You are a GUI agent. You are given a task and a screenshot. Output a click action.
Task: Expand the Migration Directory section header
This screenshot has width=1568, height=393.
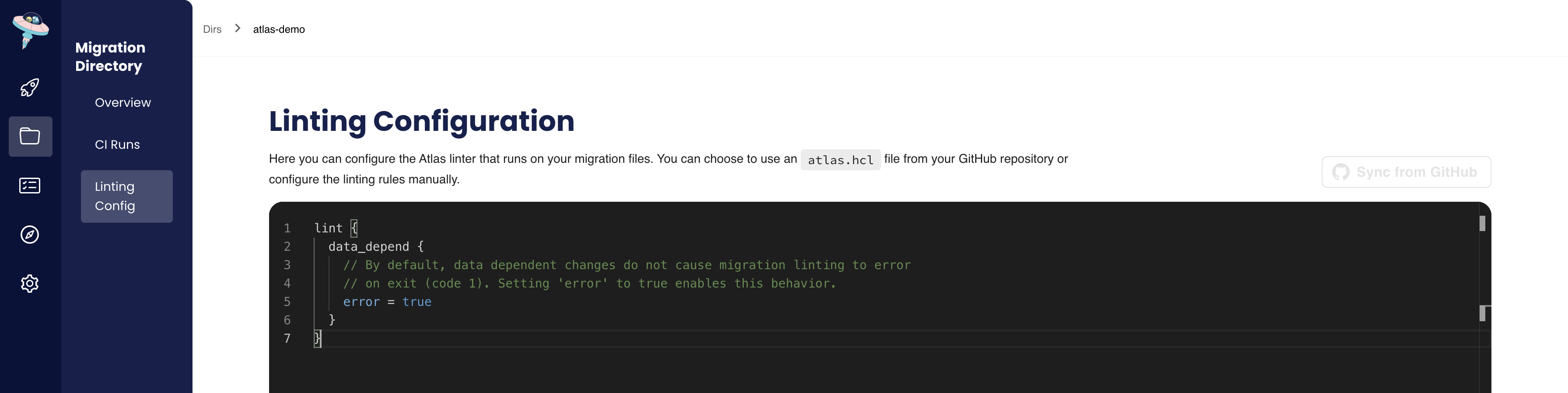click(x=110, y=56)
